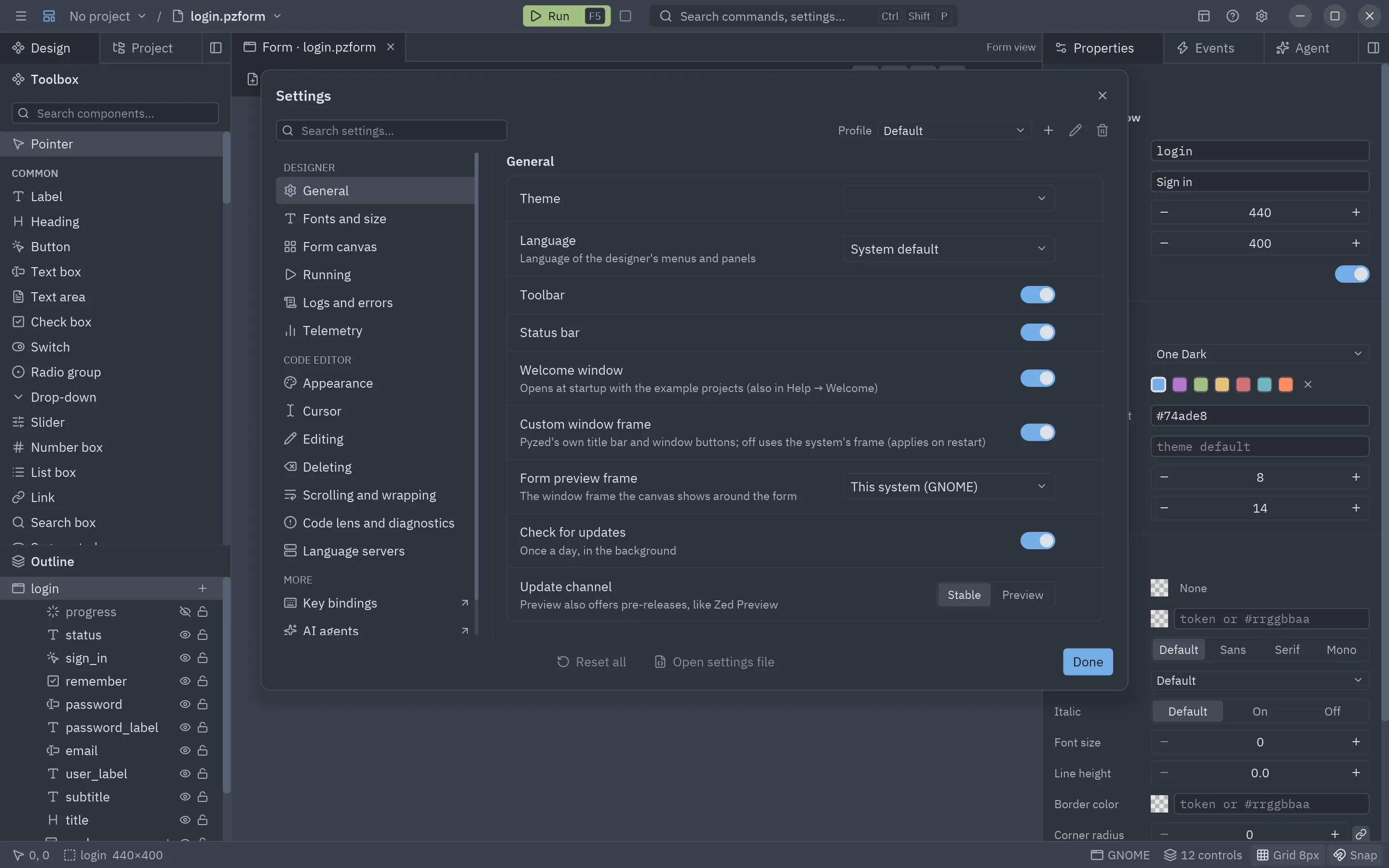Click the lock icon on the status row
The height and width of the screenshot is (868, 1389).
click(203, 635)
